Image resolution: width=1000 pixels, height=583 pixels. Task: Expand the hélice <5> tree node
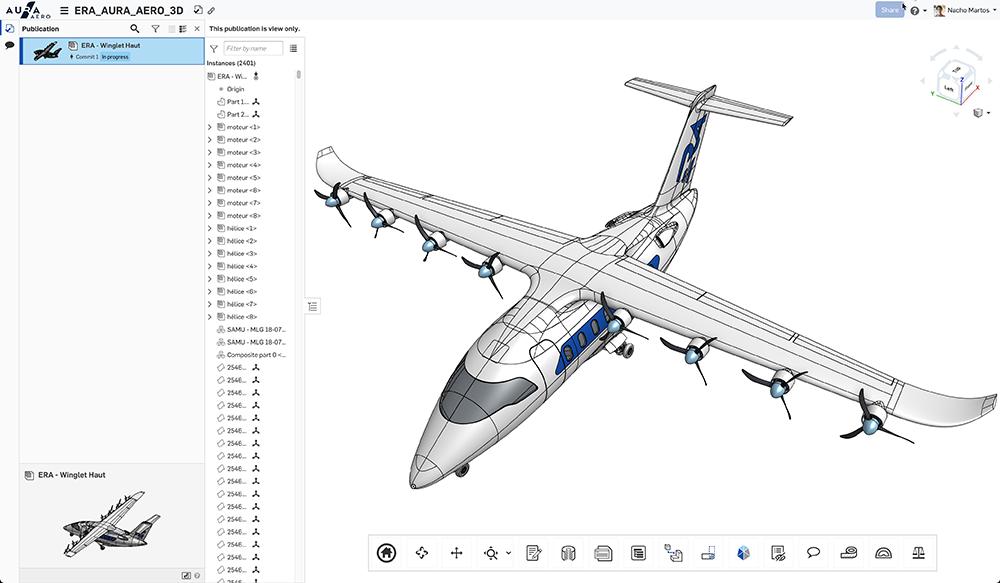(209, 278)
